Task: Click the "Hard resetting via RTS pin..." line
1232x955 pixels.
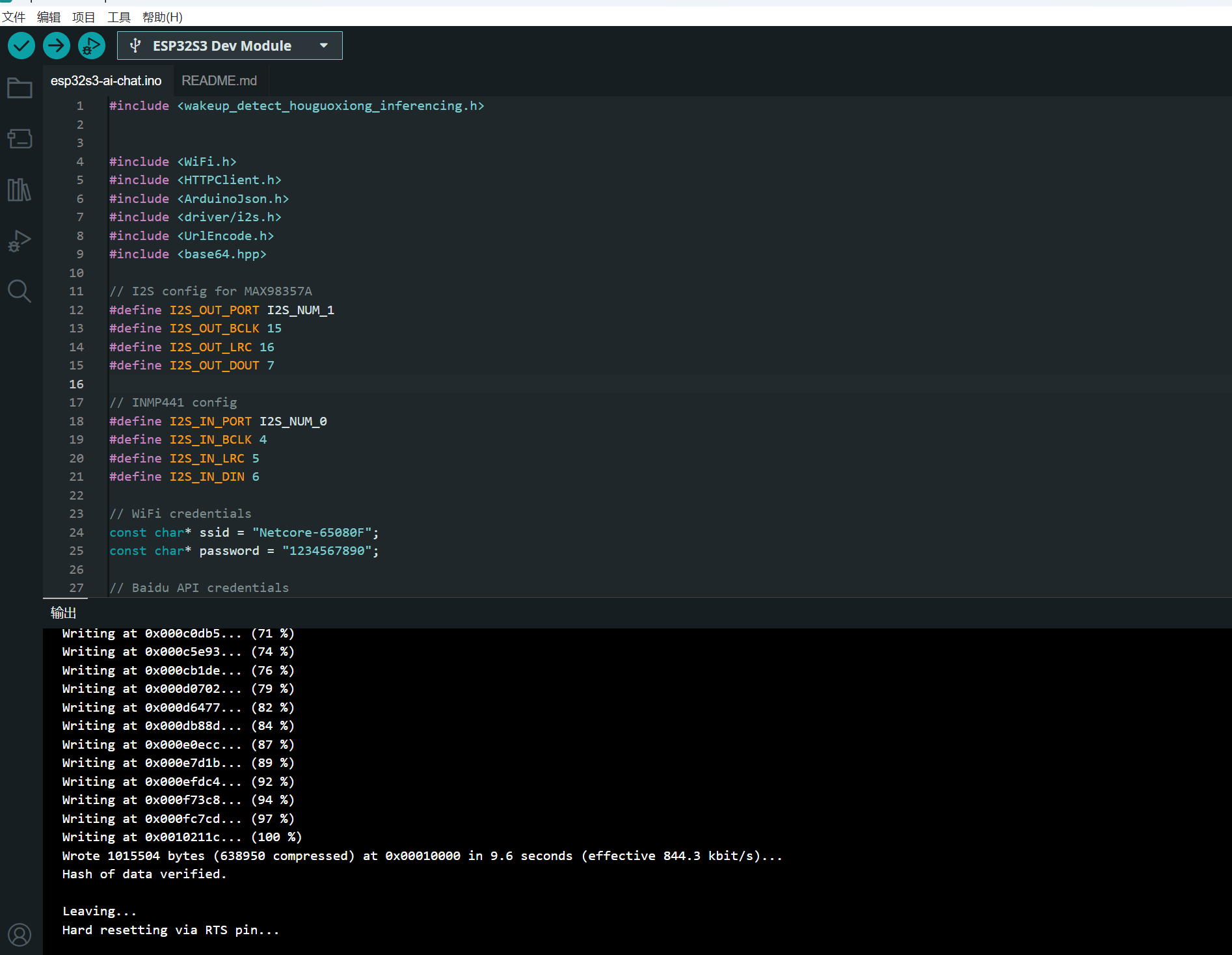Action: coord(170,930)
